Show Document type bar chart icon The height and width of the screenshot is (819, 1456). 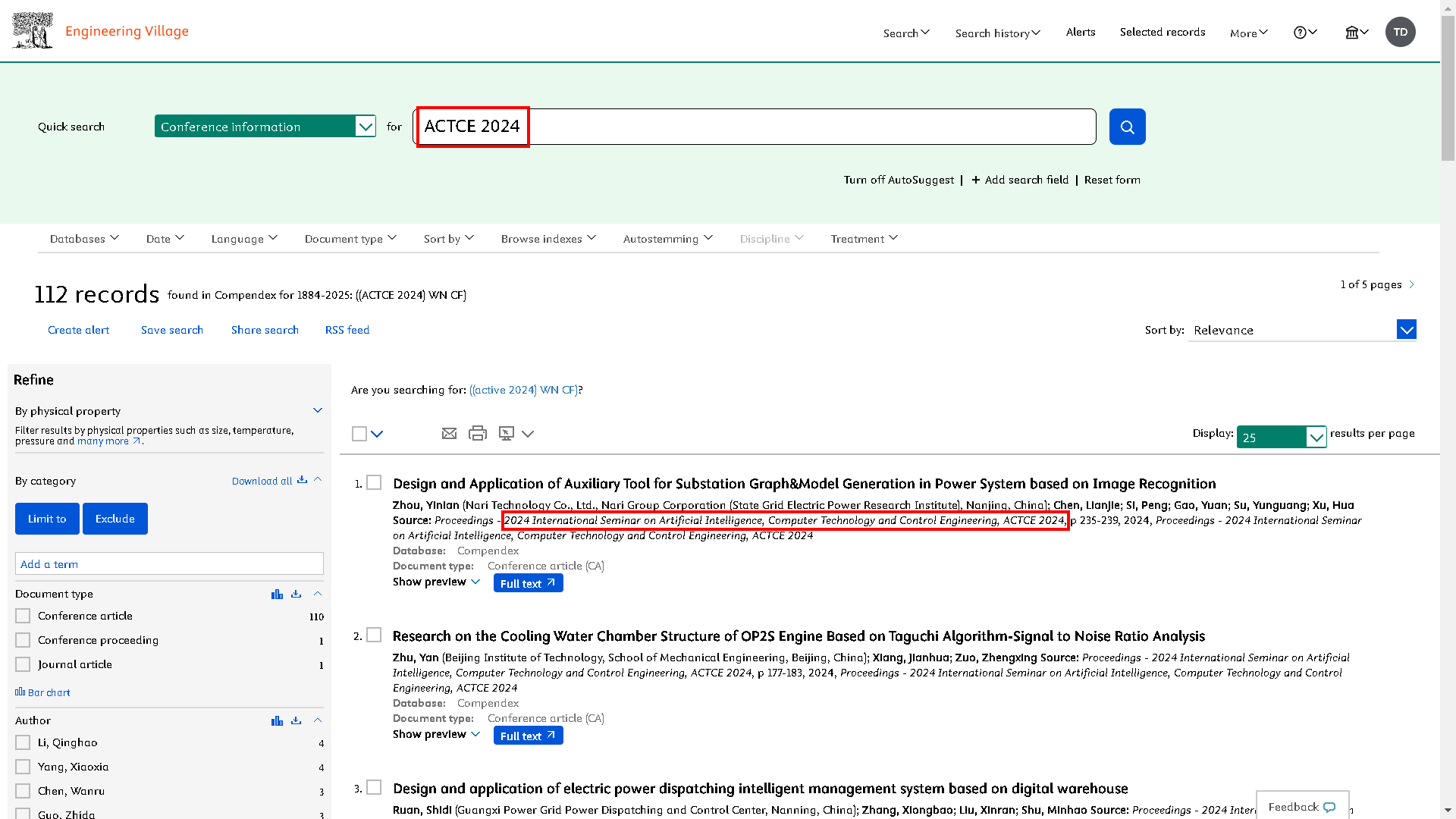click(277, 595)
